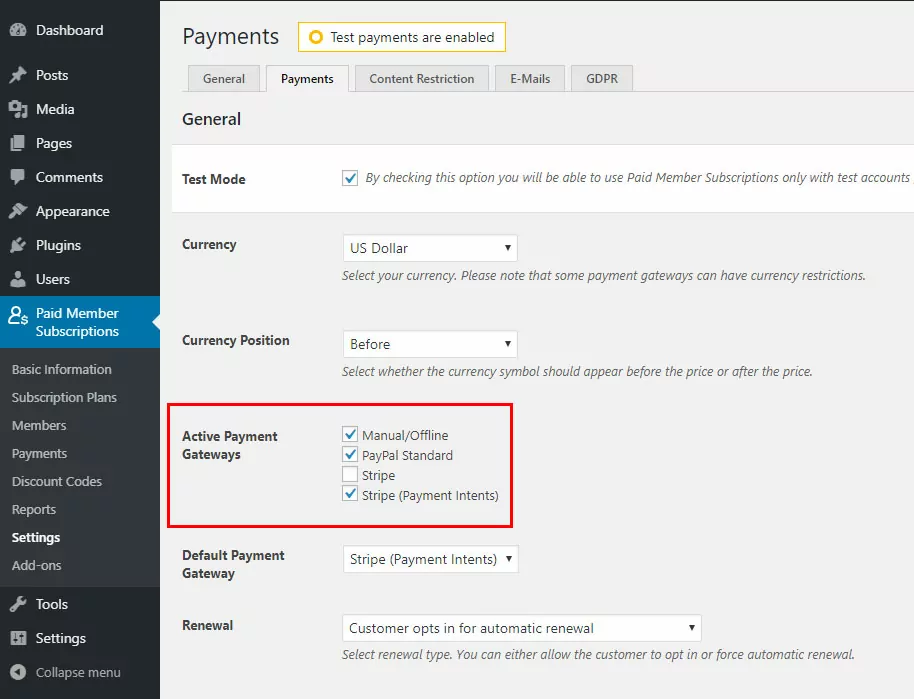Click the Posts pushpin icon
The height and width of the screenshot is (699, 914).
click(x=18, y=75)
